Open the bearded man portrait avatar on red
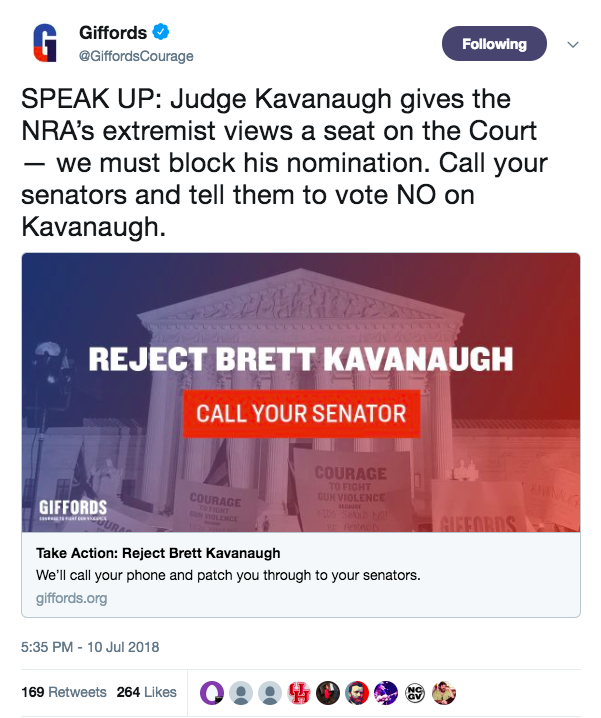601x718 pixels. point(357,692)
